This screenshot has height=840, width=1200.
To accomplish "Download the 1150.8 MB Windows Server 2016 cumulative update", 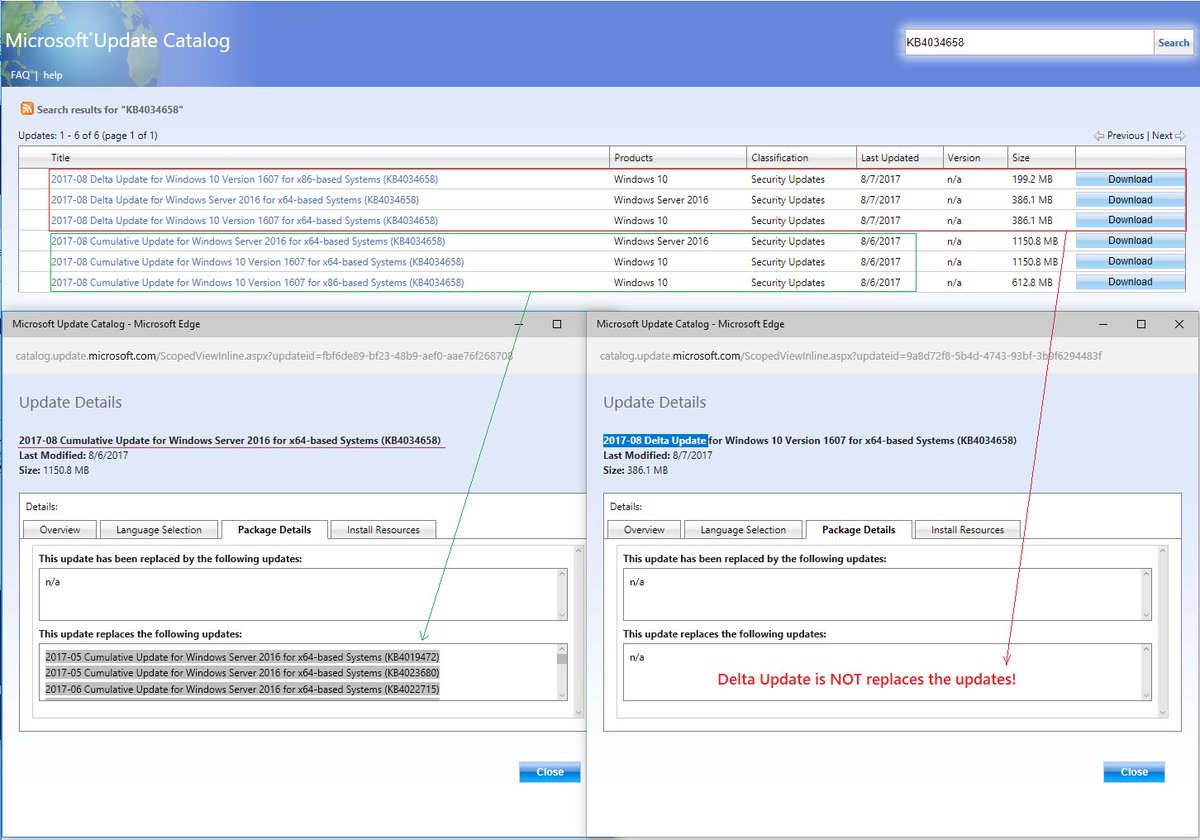I will [1130, 240].
